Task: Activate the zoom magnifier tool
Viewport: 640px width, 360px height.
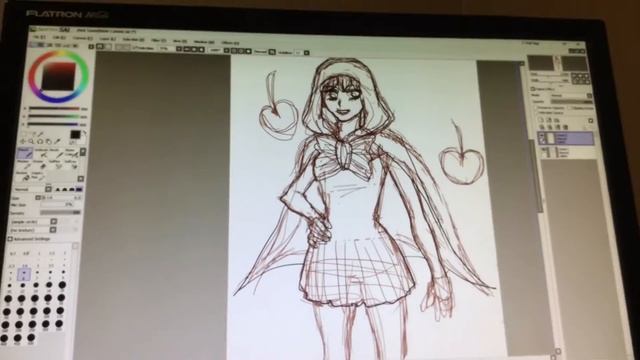Action: click(31, 142)
